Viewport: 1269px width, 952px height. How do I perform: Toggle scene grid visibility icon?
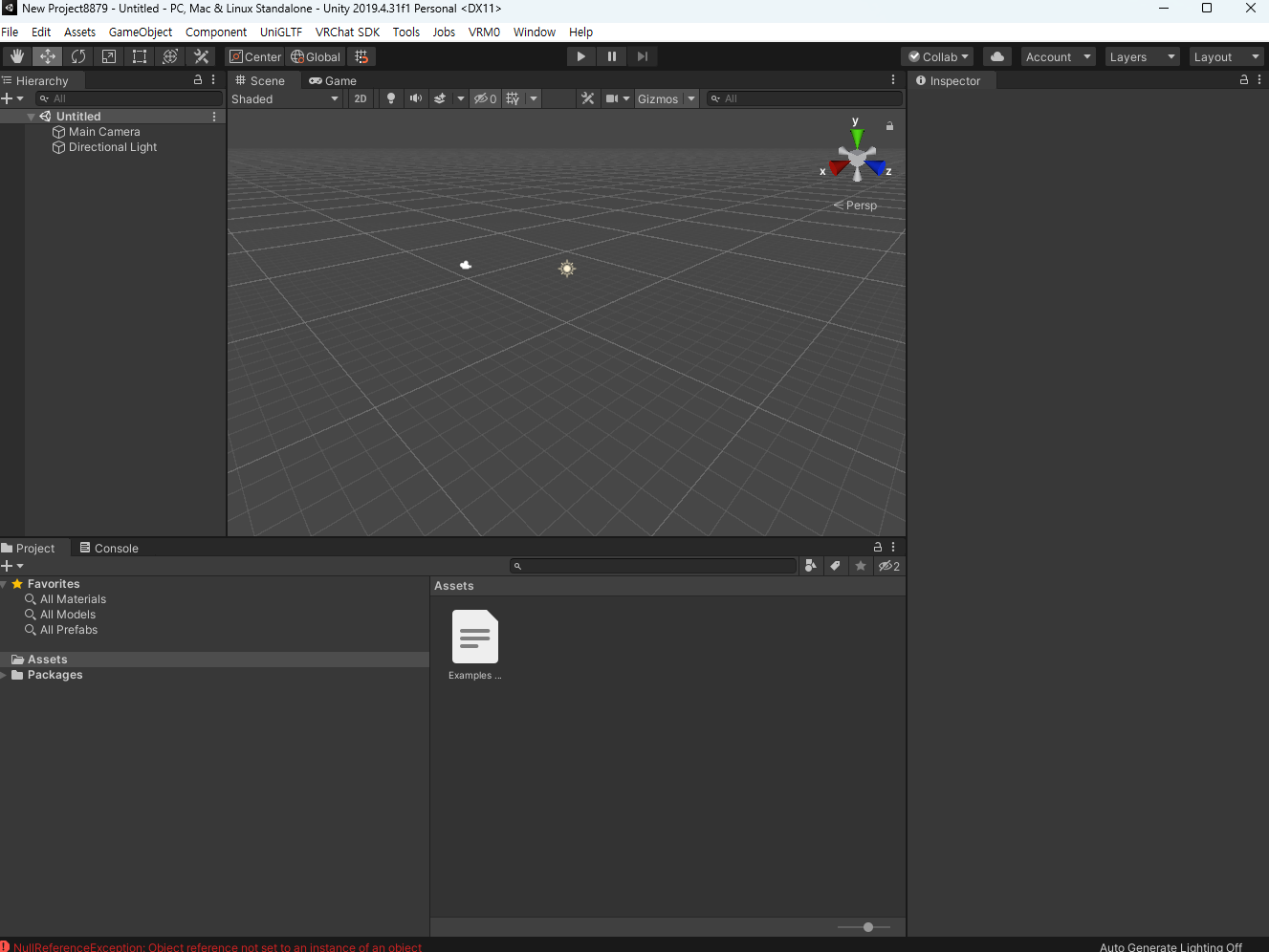[x=514, y=98]
